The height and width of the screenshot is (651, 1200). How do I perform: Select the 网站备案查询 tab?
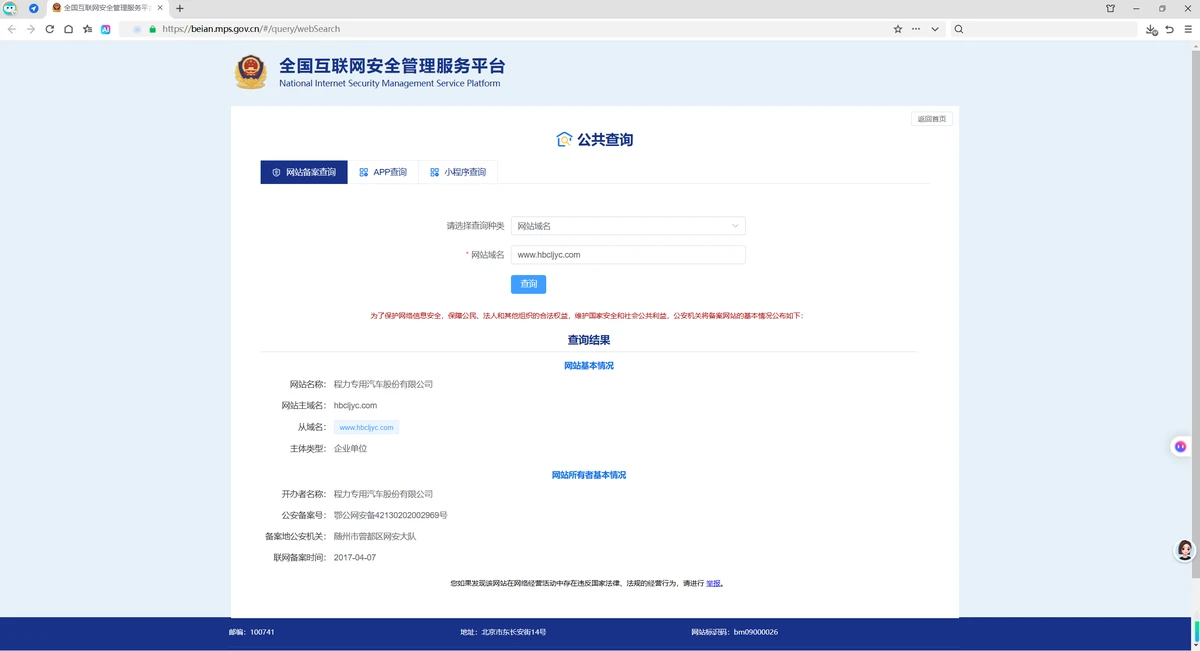pos(304,172)
